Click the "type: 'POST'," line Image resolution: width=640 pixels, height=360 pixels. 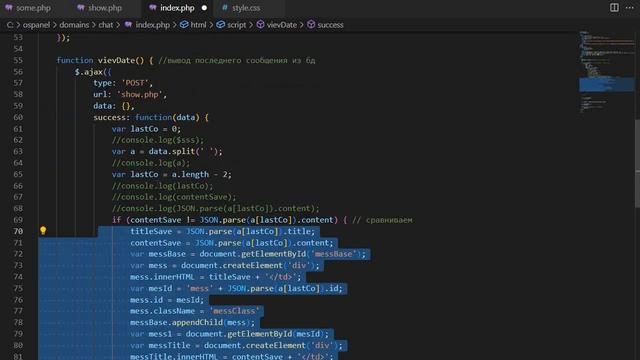coord(123,83)
